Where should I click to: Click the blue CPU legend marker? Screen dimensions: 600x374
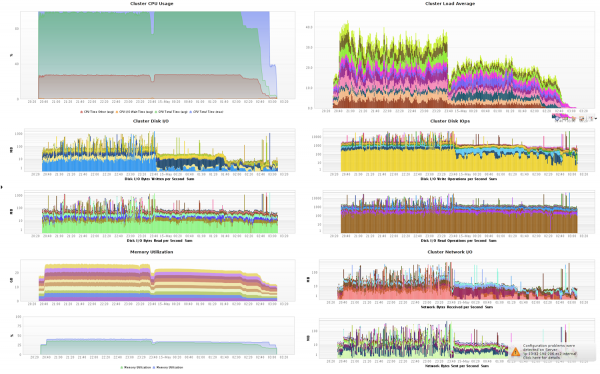[191, 112]
